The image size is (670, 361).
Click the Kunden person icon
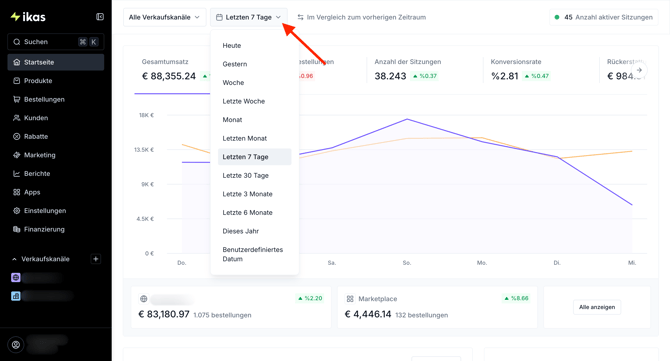[17, 118]
